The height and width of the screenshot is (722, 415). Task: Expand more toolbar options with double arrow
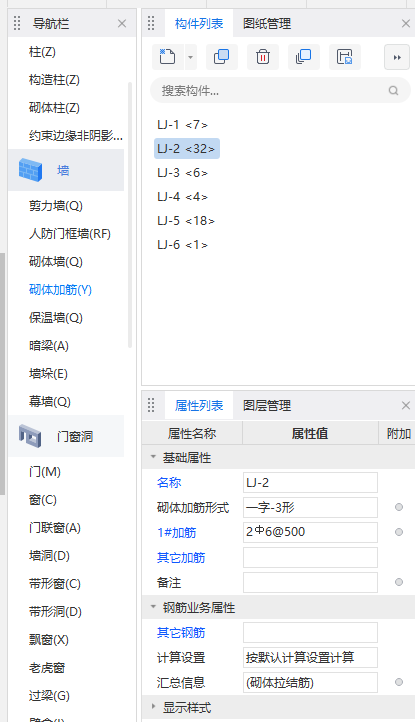[x=397, y=57]
